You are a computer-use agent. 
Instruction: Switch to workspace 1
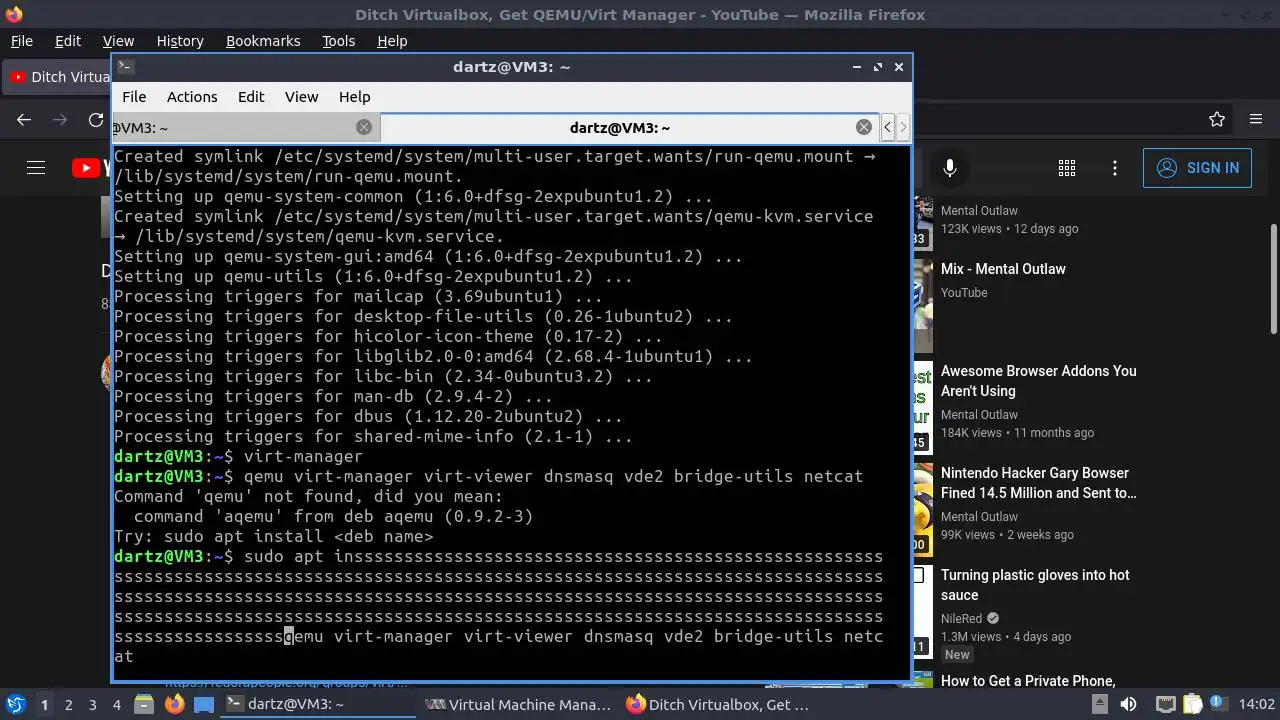point(44,705)
